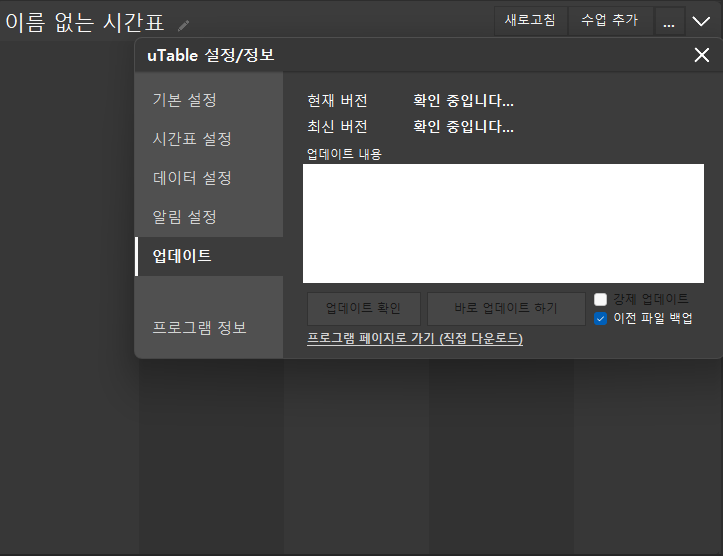Select the 업데이트 tab
This screenshot has height=556, width=723.
point(209,256)
